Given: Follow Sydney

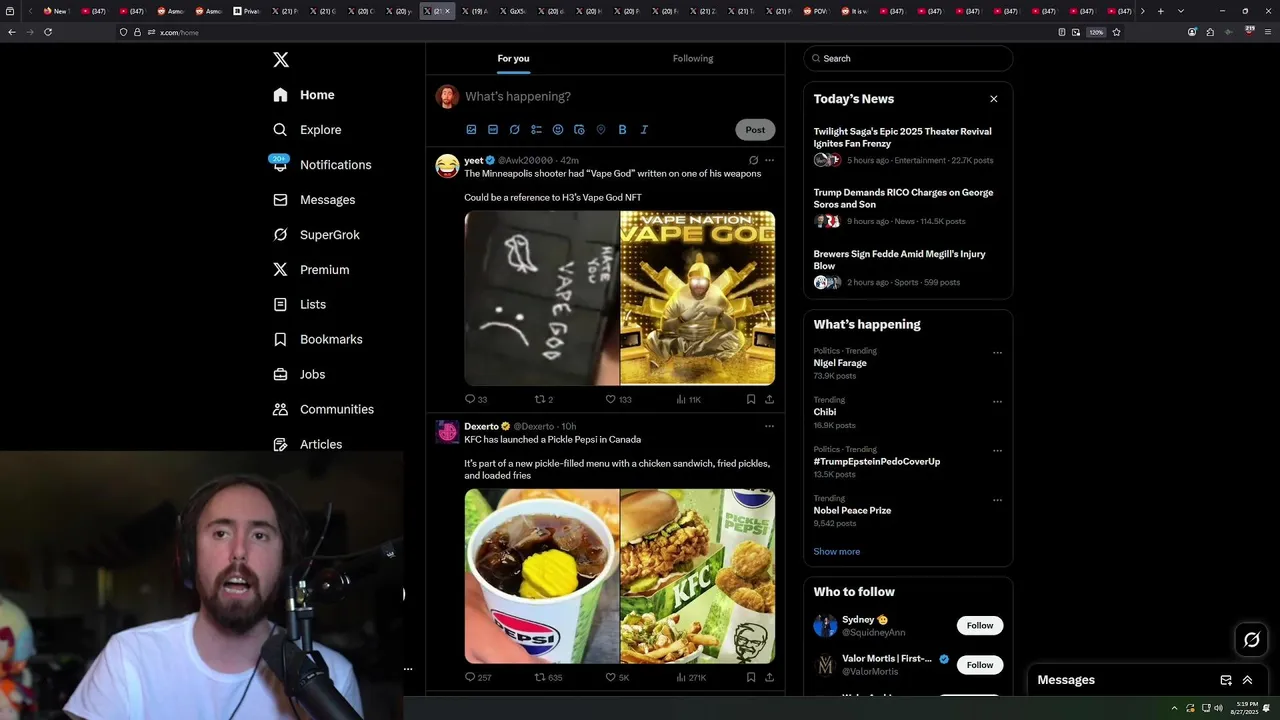Looking at the screenshot, I should pyautogui.click(x=980, y=626).
